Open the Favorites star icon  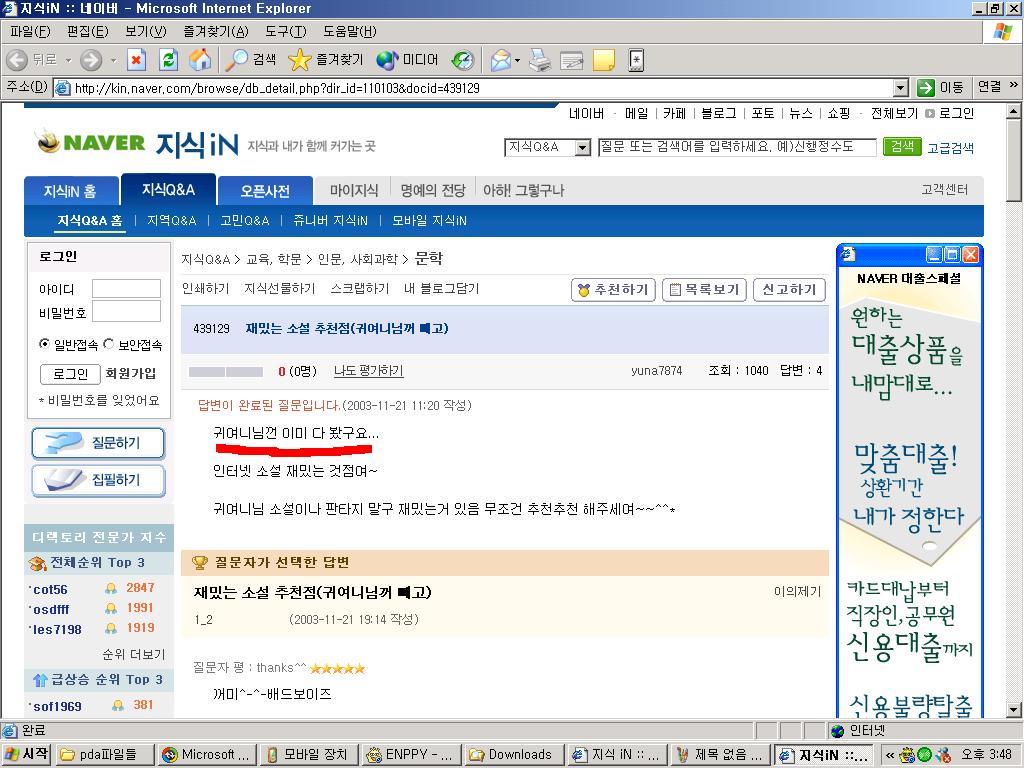click(x=300, y=60)
